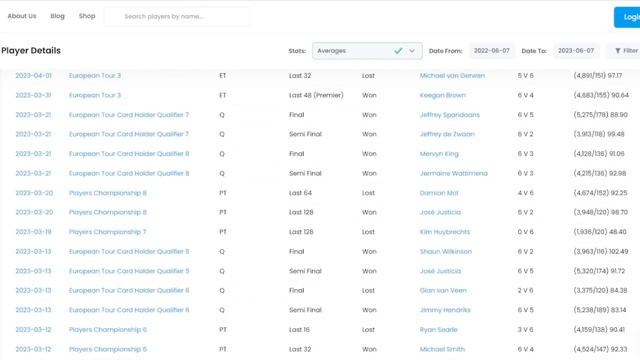The height and width of the screenshot is (360, 640).
Task: Open Qualifier 7 link in Jeffrey de Zwaan row
Action: (x=129, y=134)
